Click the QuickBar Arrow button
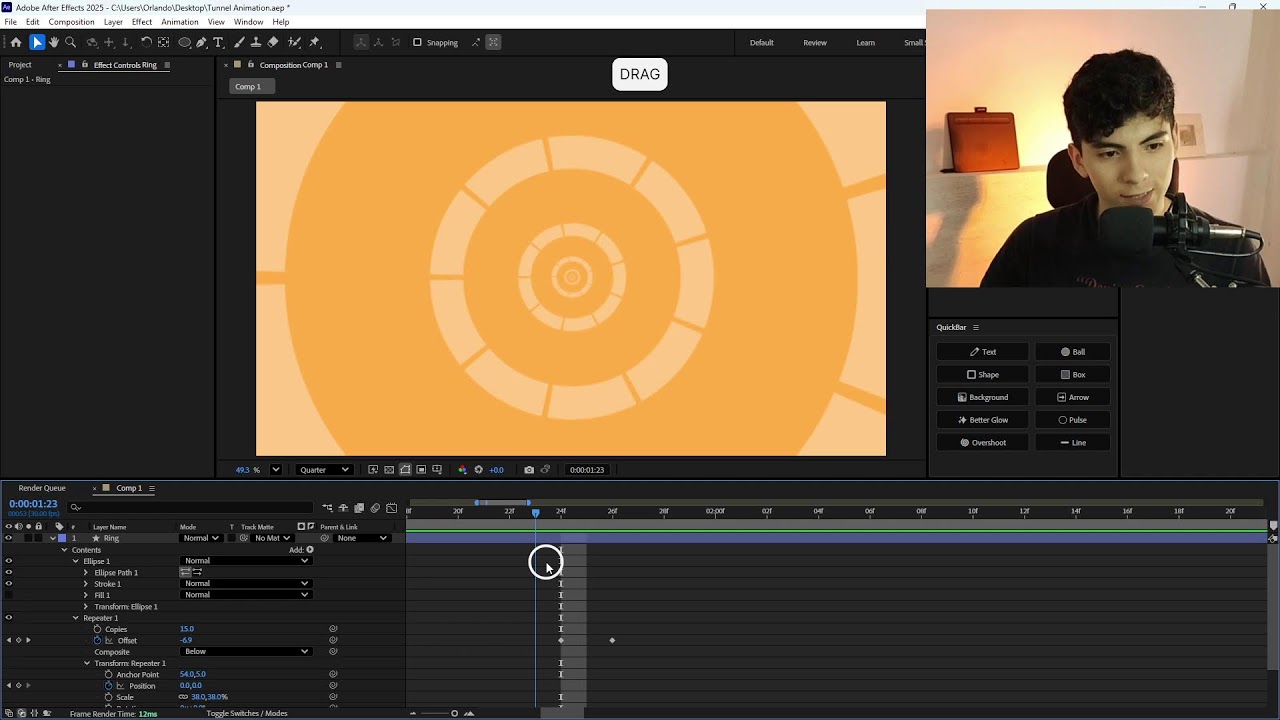The height and width of the screenshot is (720, 1280). pyautogui.click(x=1072, y=397)
